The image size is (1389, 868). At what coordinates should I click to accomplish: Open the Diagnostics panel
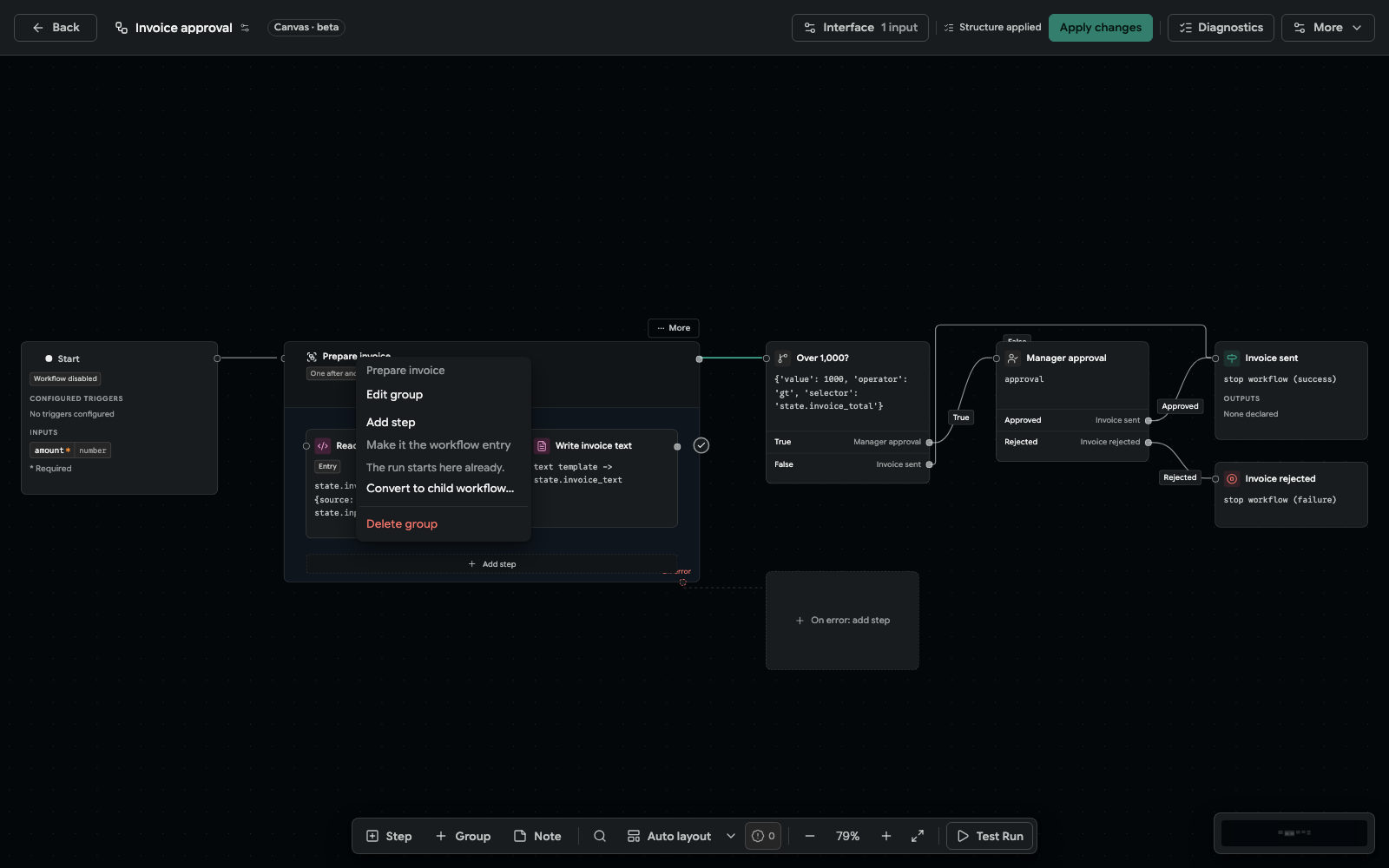coord(1221,28)
